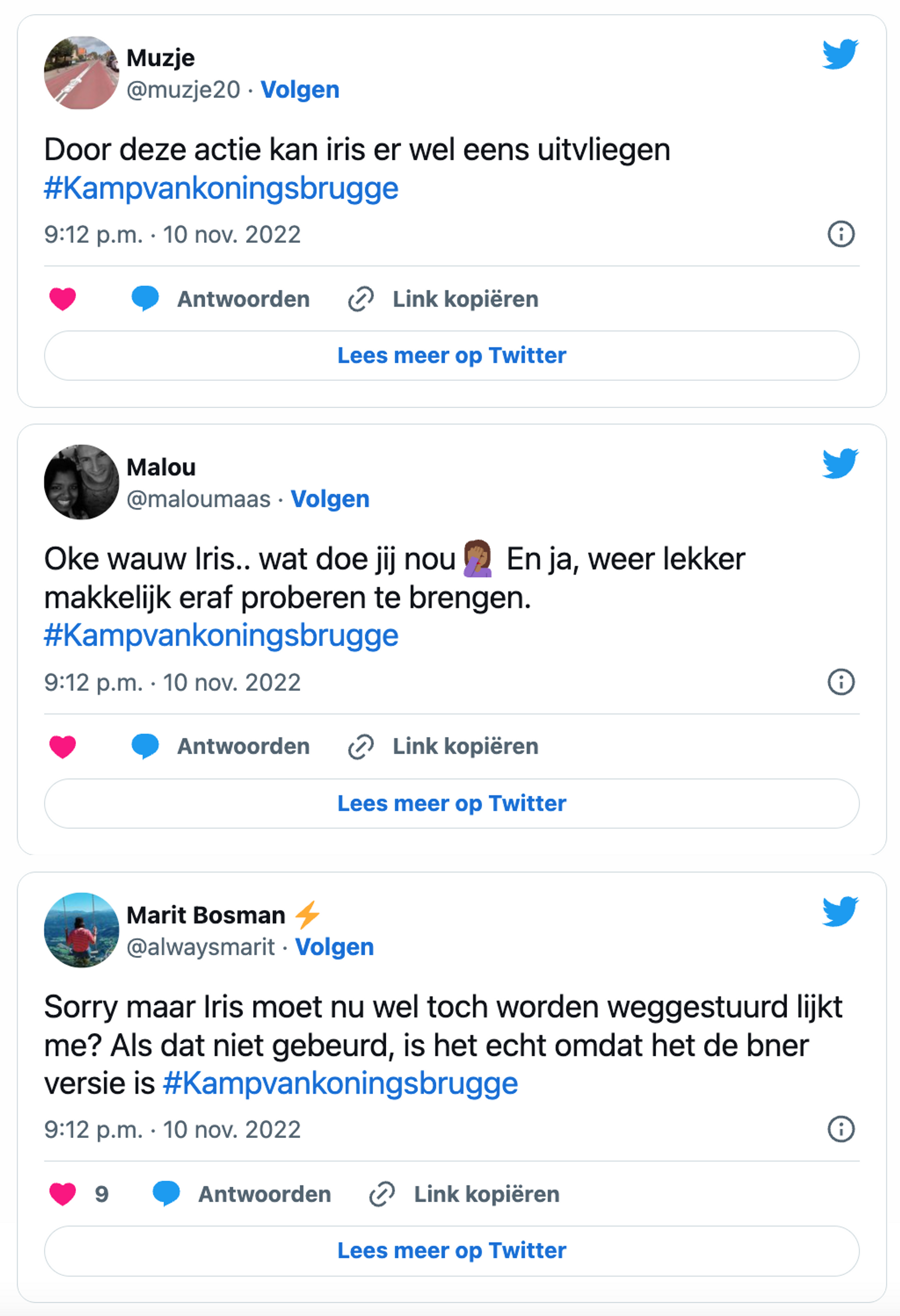Open Muzje's profile picture

click(x=82, y=73)
